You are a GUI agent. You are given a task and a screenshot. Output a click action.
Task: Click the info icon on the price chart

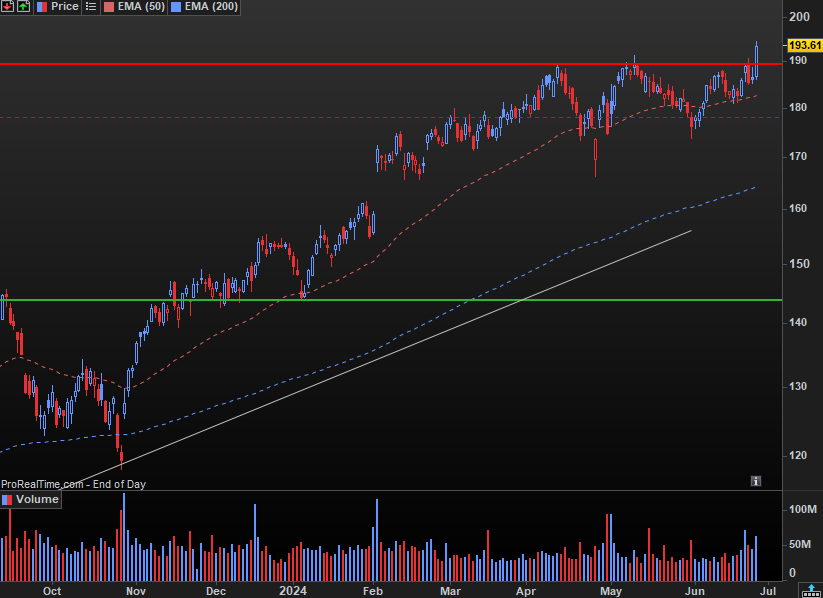click(x=756, y=481)
